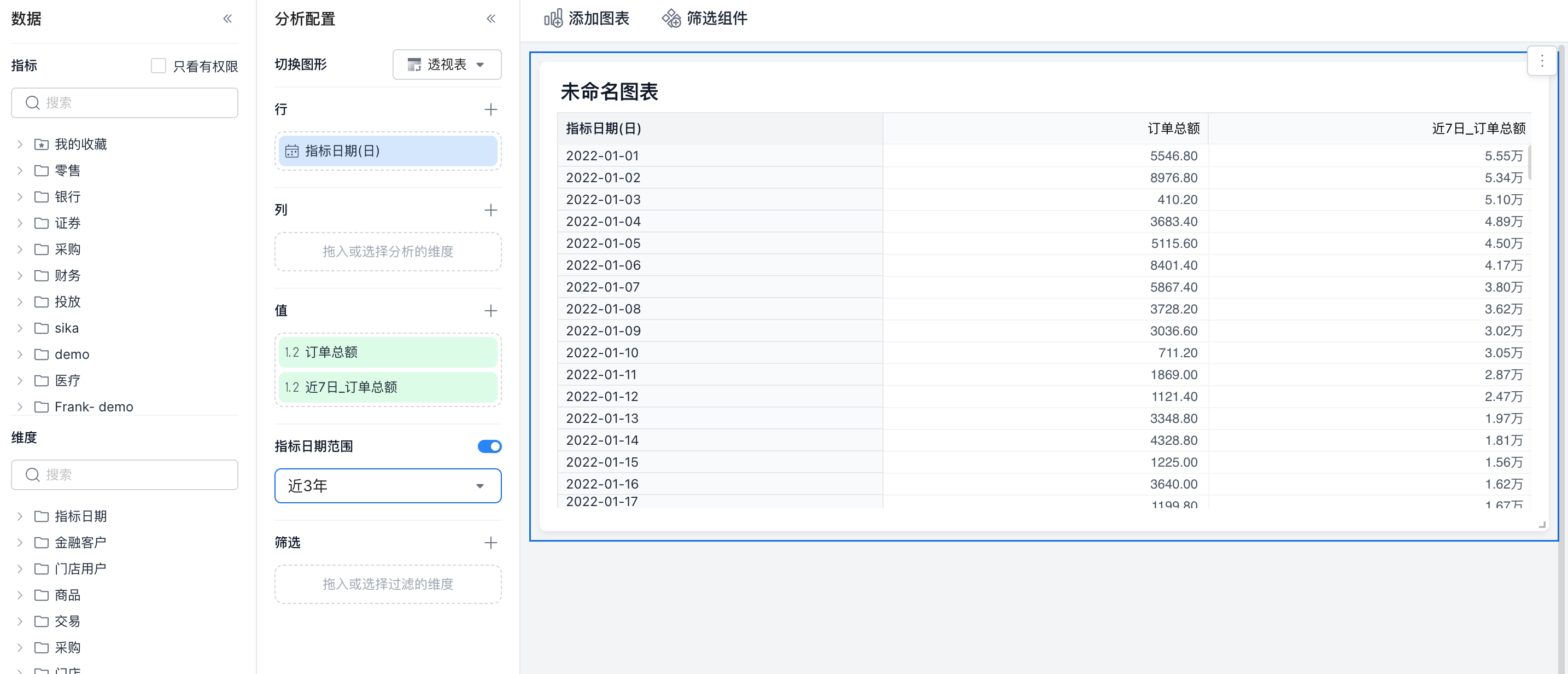1568x674 pixels.
Task: Select the 订单总额 value field chip
Action: (388, 352)
